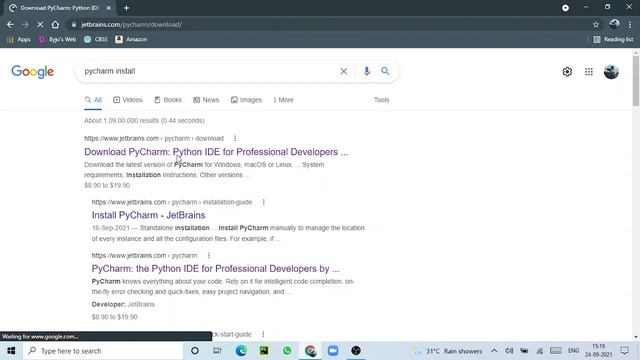This screenshot has width=640, height=360.
Task: Switch to Videos results
Action: pyautogui.click(x=128, y=100)
